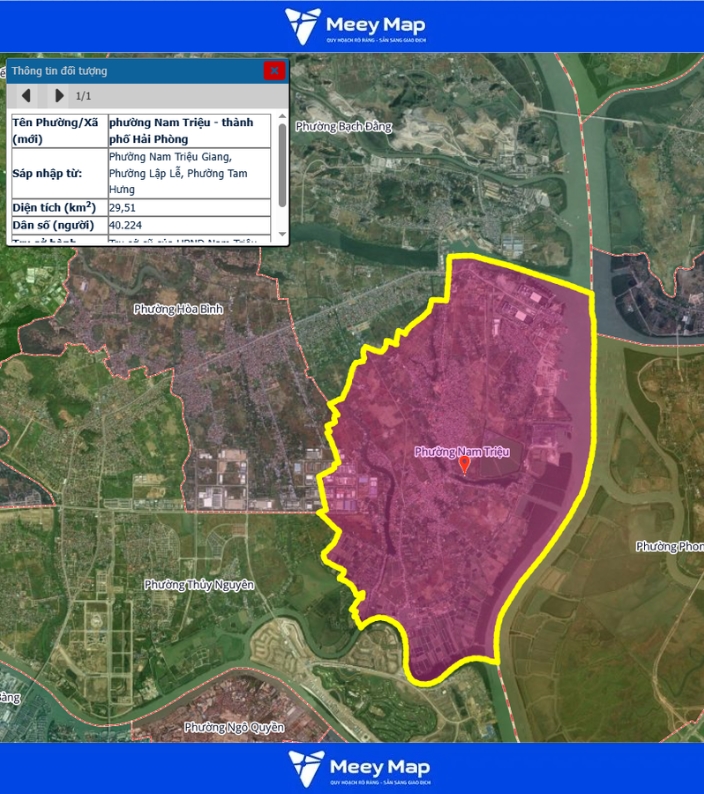The image size is (704, 794).
Task: Click the Dân số value 40.224
Action: [x=126, y=225]
